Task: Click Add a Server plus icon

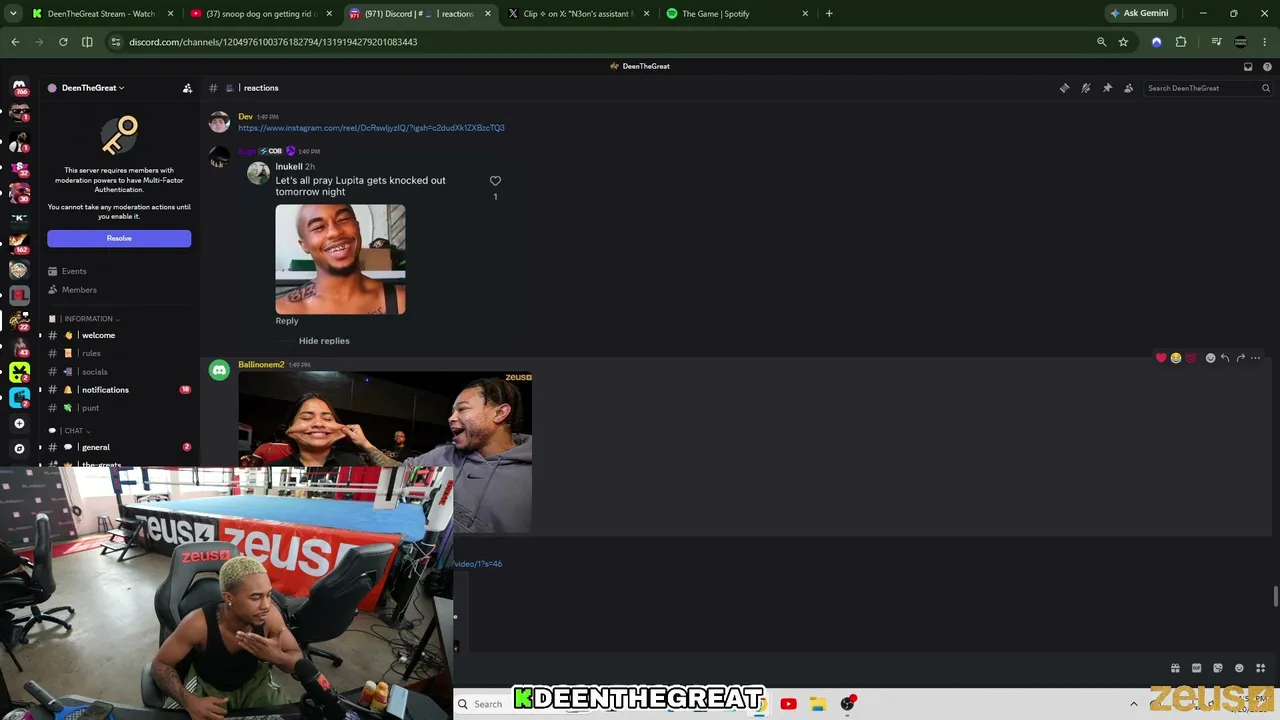Action: [x=19, y=423]
